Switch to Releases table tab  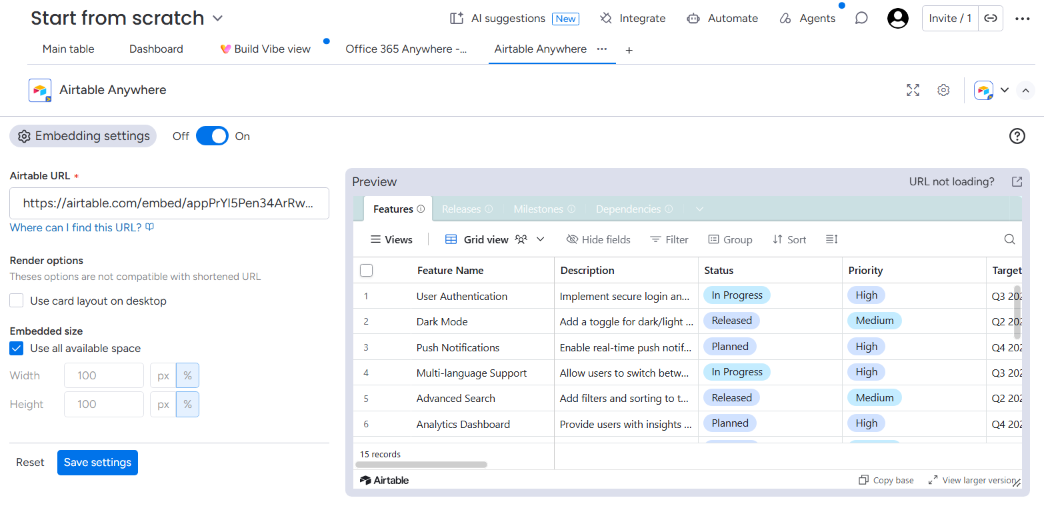tap(467, 209)
